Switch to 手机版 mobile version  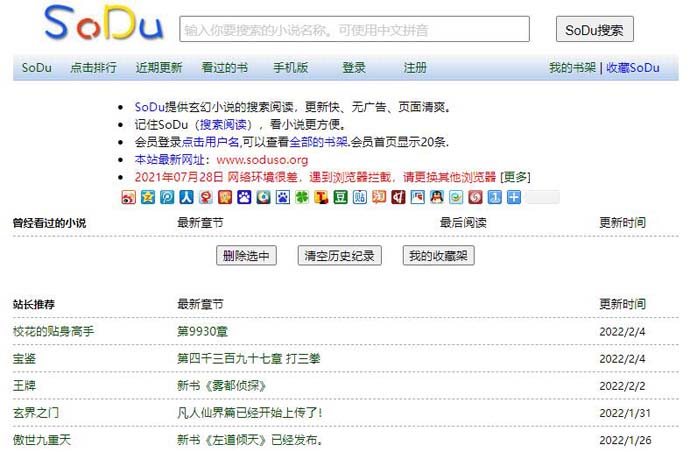[x=290, y=68]
